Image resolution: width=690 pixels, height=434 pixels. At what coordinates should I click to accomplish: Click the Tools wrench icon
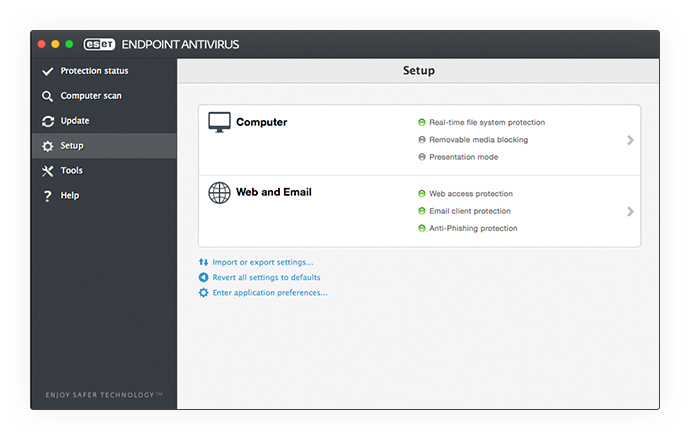[x=48, y=171]
